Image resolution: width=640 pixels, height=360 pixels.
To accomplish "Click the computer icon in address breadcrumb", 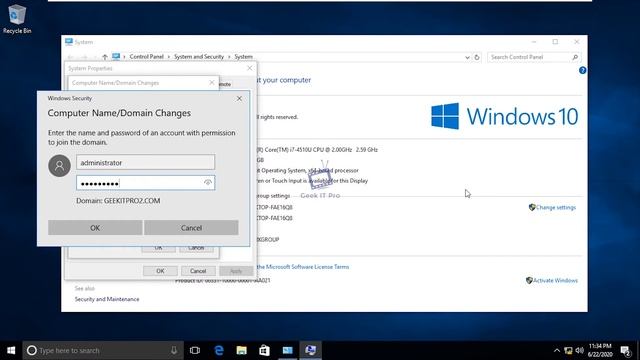I will [x=116, y=56].
